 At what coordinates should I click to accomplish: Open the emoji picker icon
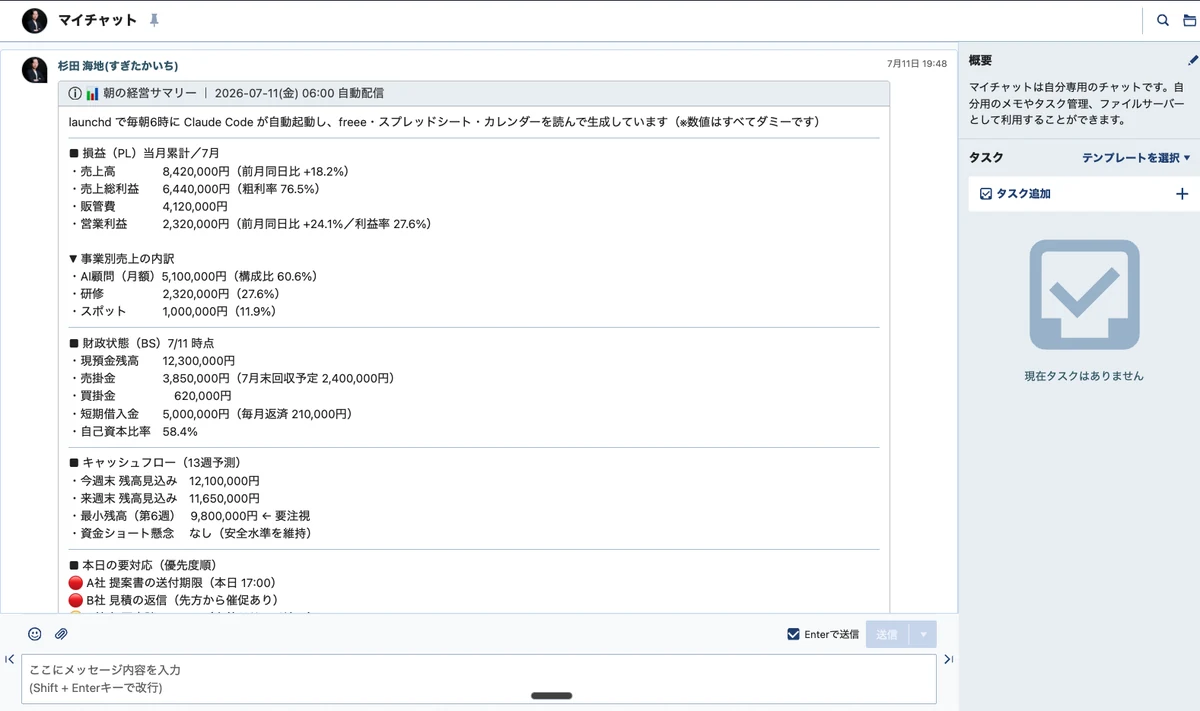pos(35,634)
